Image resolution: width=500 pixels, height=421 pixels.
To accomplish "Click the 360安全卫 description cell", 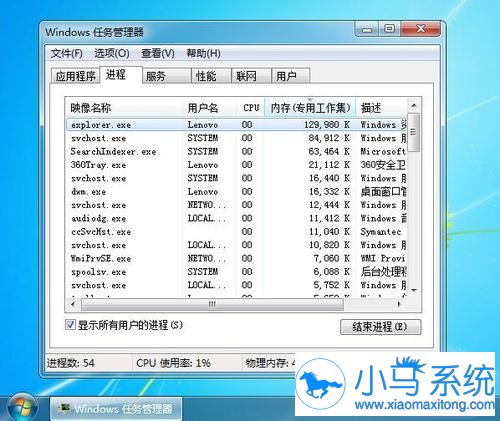I will [383, 165].
